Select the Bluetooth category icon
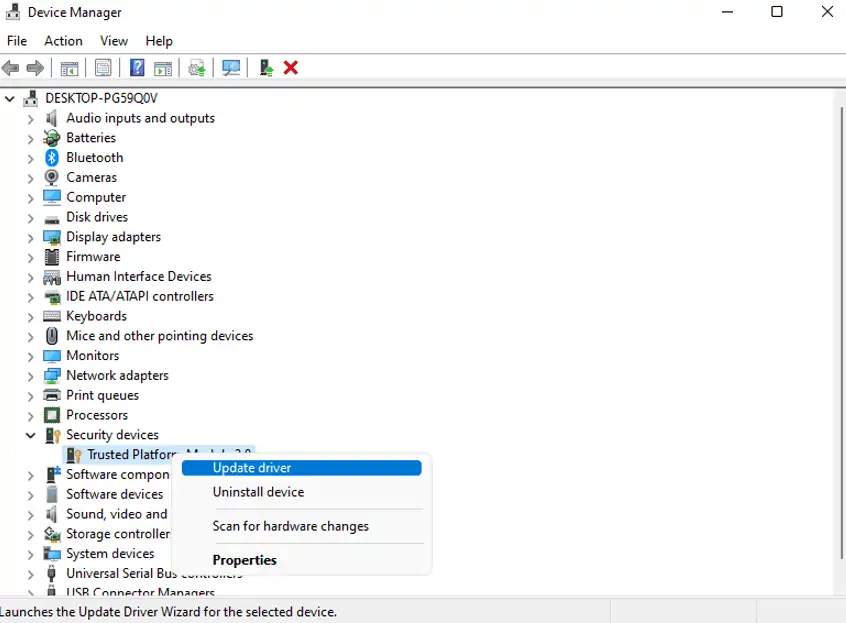The image size is (846, 623). pos(52,158)
